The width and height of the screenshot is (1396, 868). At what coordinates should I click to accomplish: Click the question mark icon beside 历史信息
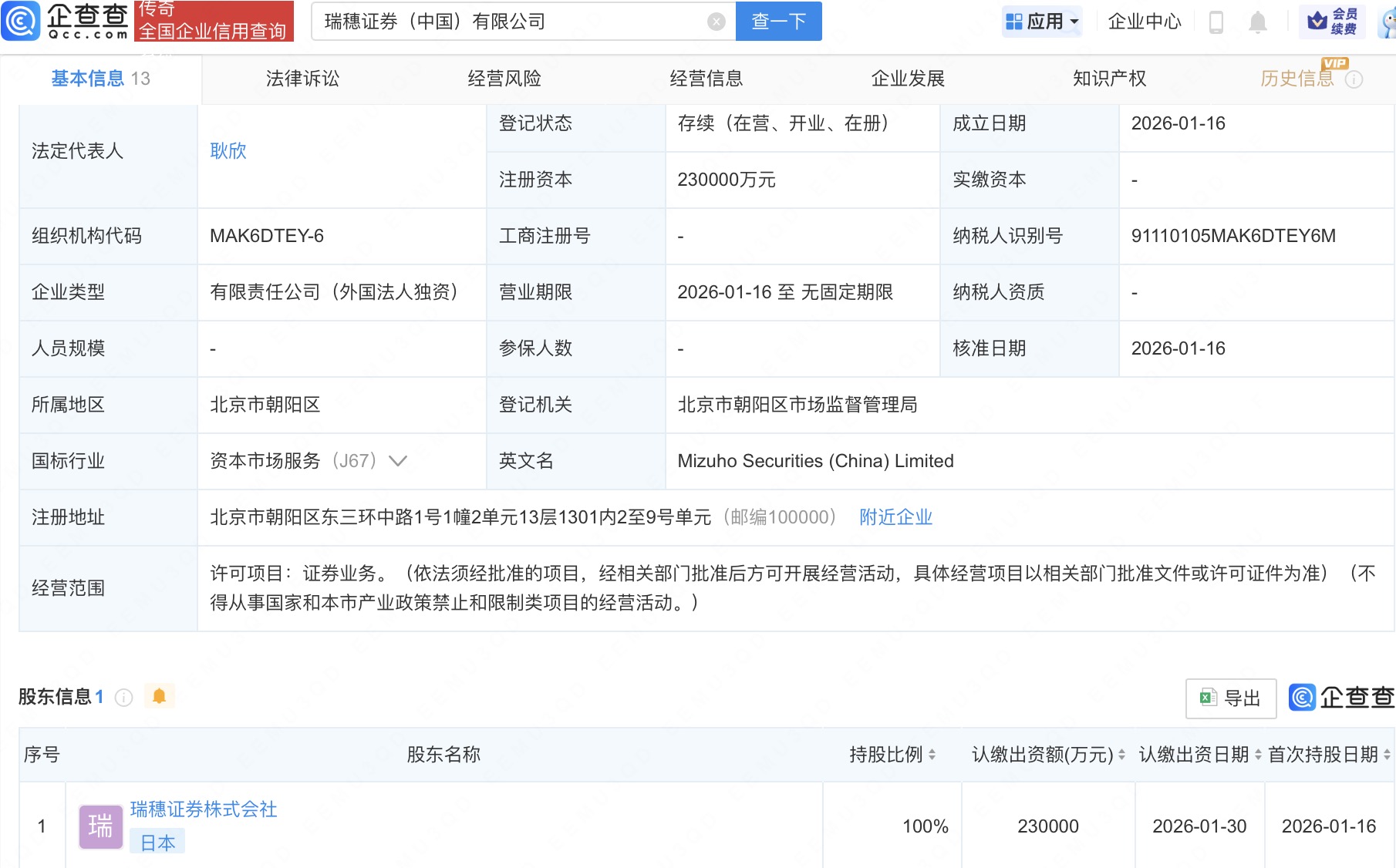tap(1354, 79)
